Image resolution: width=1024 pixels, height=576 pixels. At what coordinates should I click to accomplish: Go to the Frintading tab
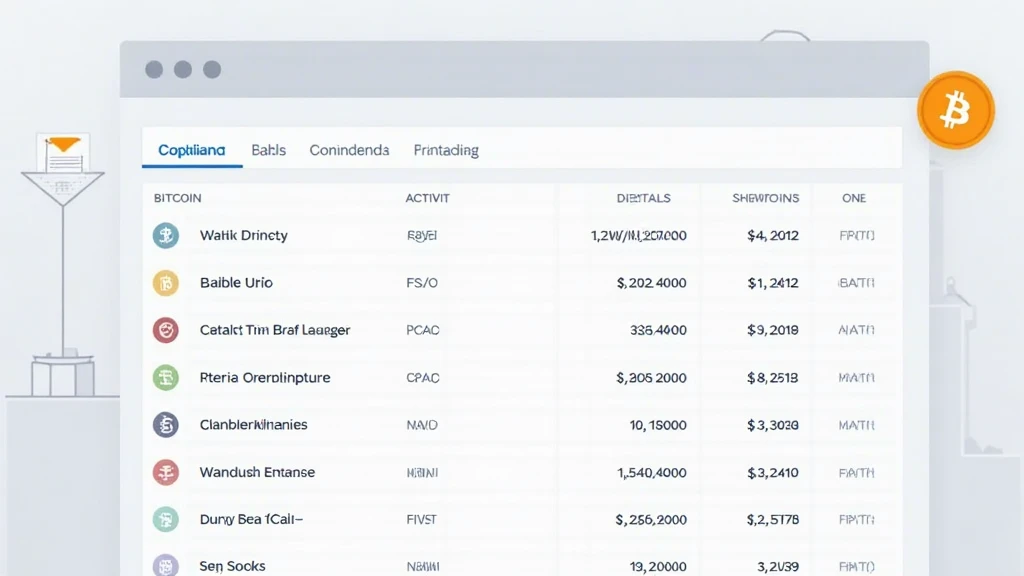(446, 150)
